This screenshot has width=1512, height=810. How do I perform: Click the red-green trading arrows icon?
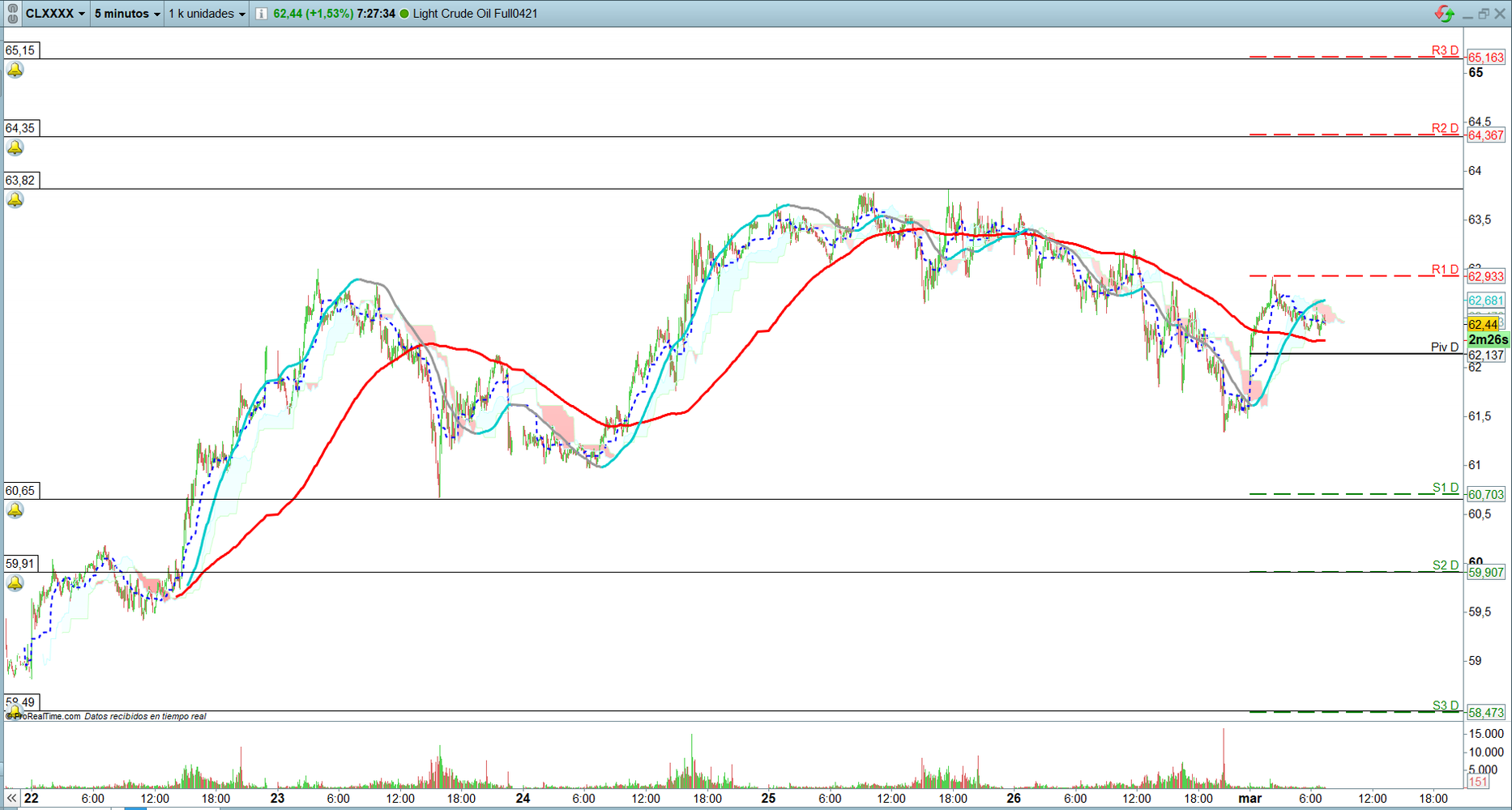pos(1444,13)
